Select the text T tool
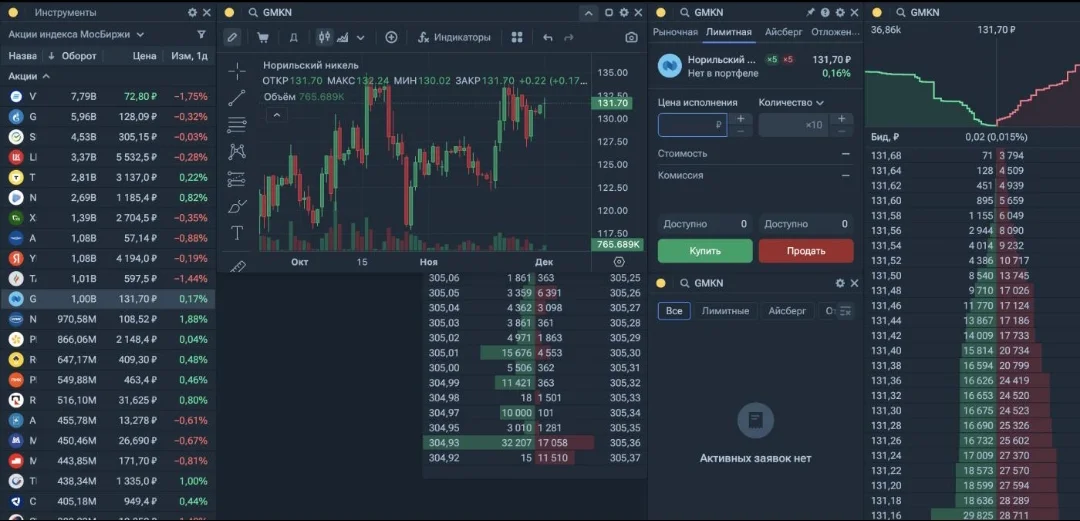 point(237,233)
